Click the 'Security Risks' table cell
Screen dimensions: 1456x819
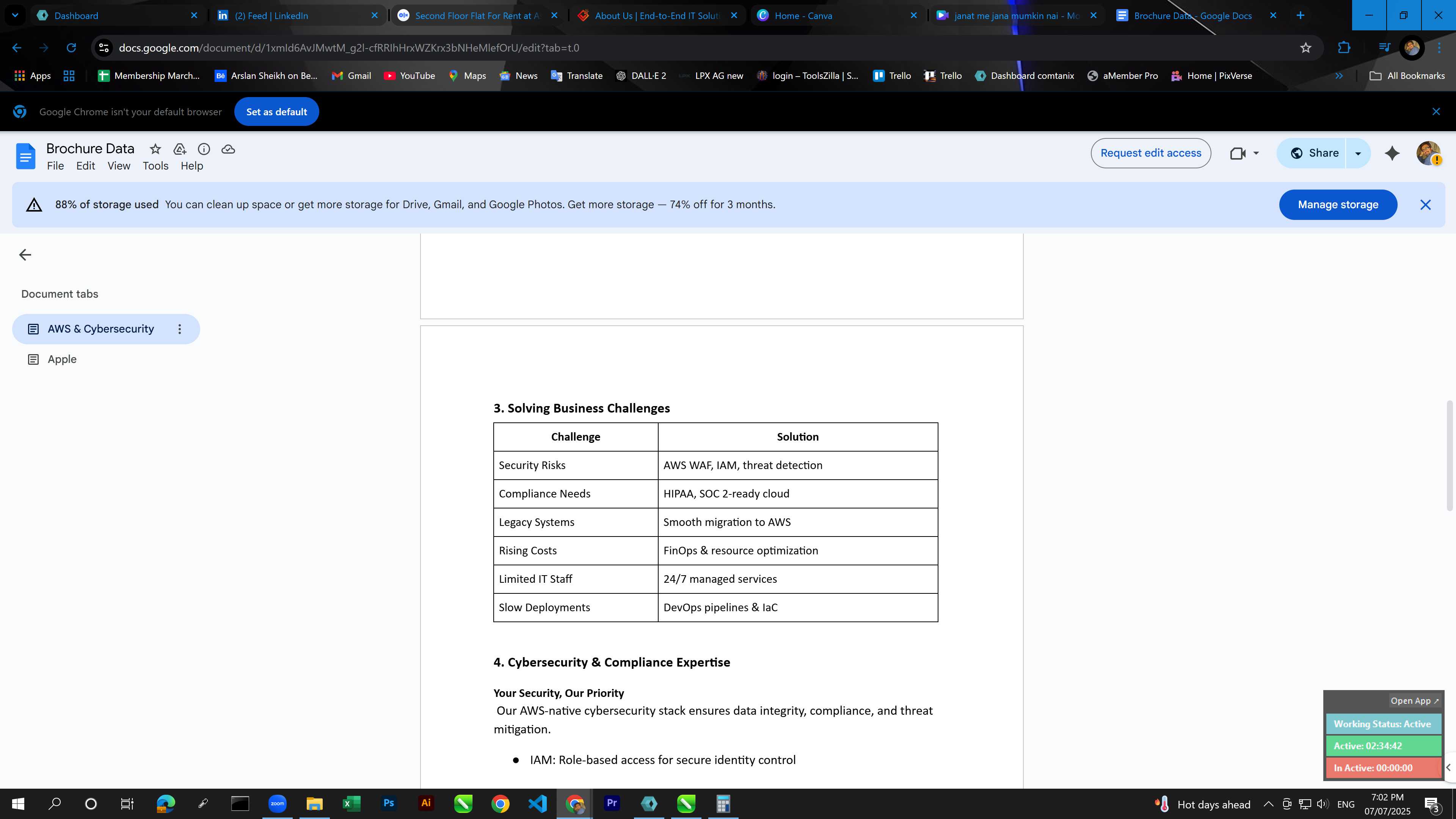[x=576, y=466]
